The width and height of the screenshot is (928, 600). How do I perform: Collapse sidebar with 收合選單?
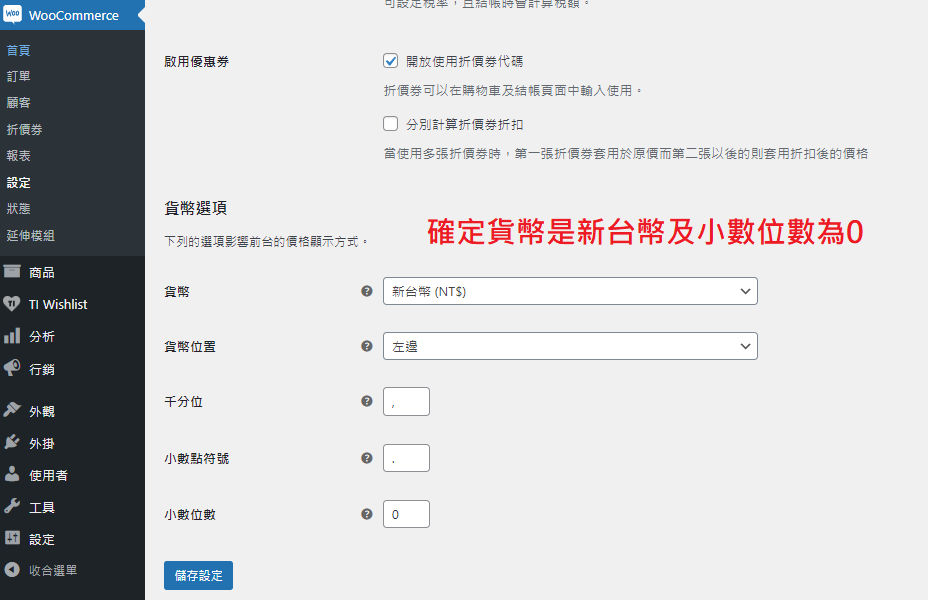[40, 570]
